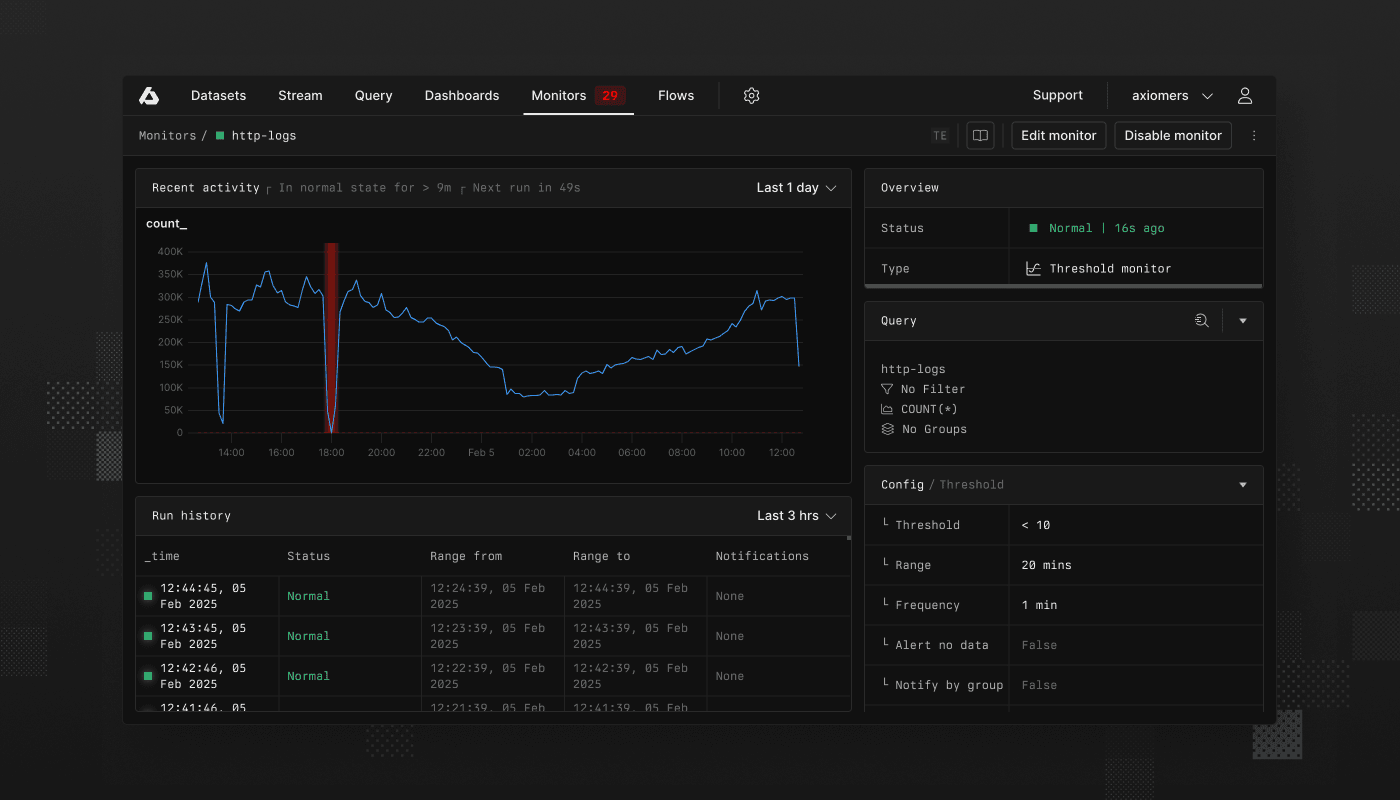Select the 12:43:45 run history row

pyautogui.click(x=493, y=636)
